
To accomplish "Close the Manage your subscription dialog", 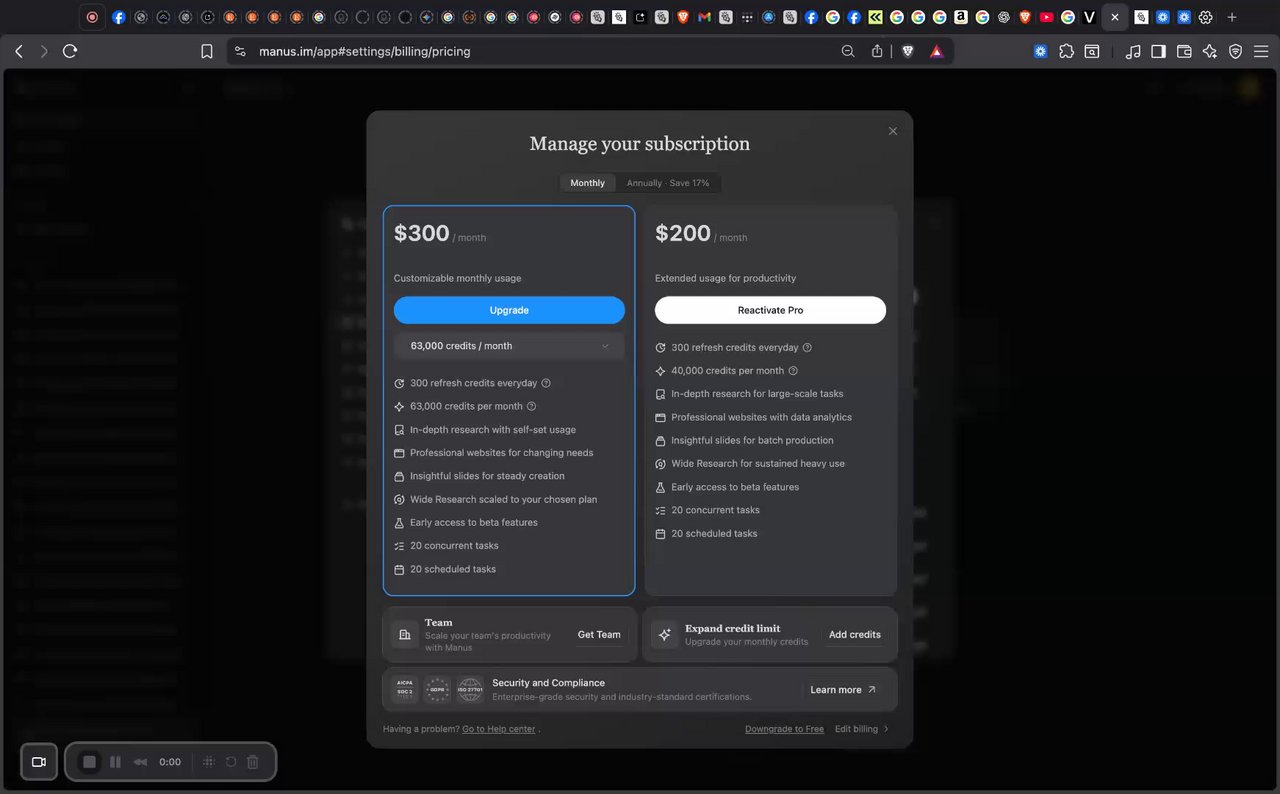I will point(893,131).
